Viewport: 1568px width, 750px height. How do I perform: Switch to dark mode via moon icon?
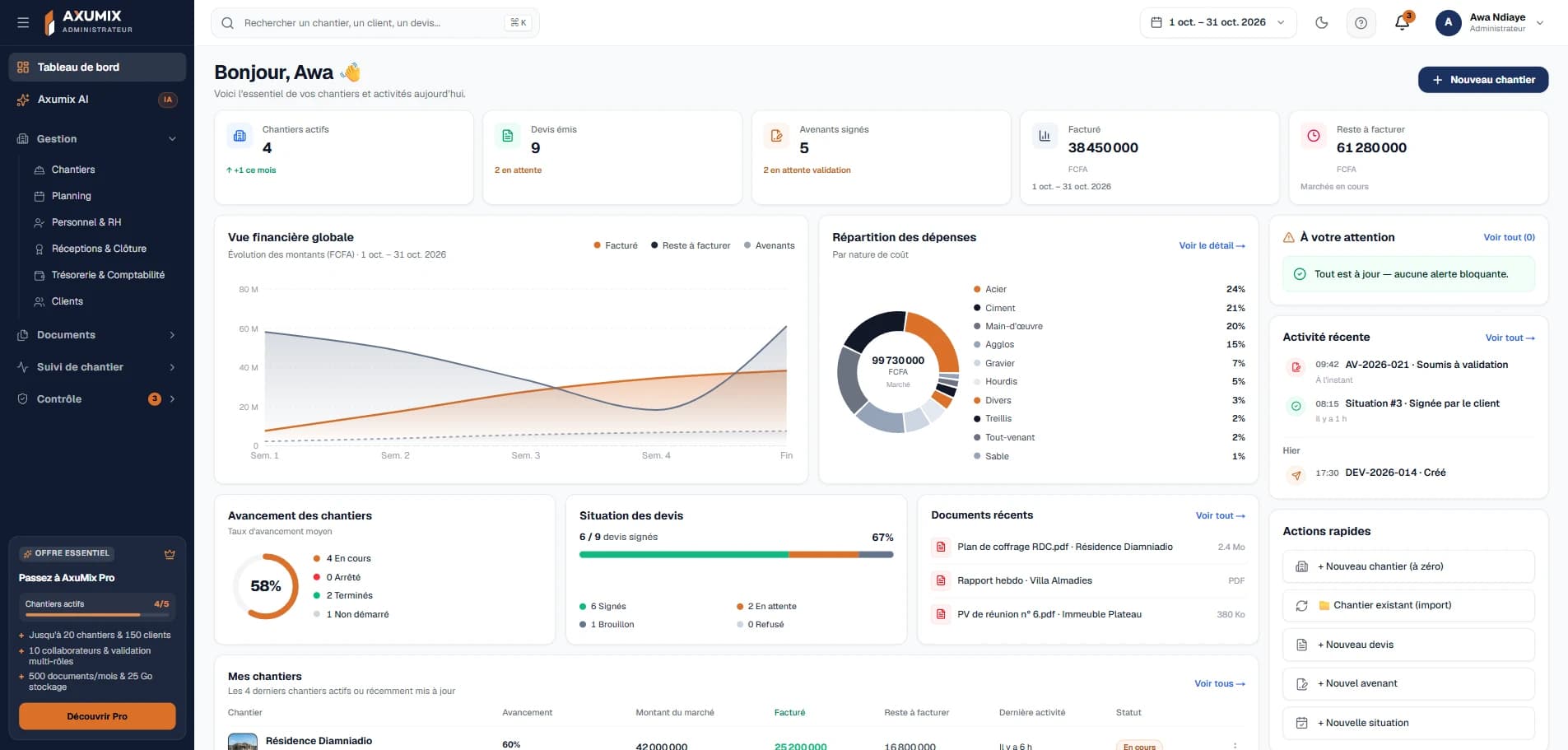(1322, 23)
